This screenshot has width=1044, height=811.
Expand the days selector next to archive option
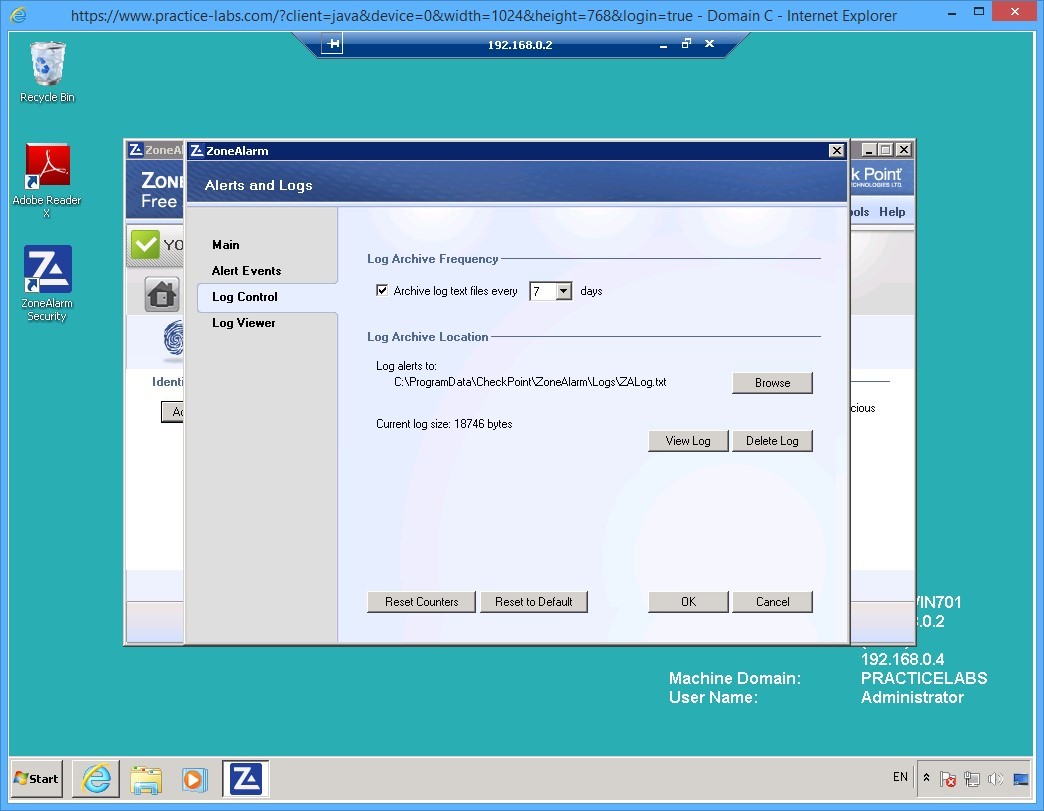coord(562,290)
